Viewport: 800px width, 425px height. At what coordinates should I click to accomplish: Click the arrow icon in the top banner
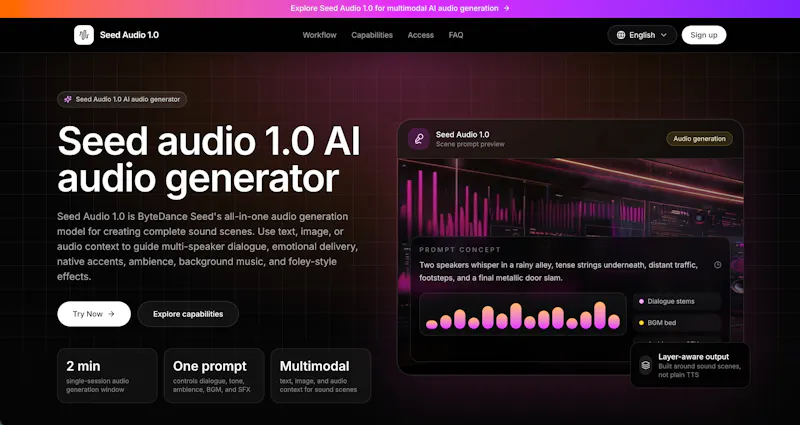(x=506, y=8)
